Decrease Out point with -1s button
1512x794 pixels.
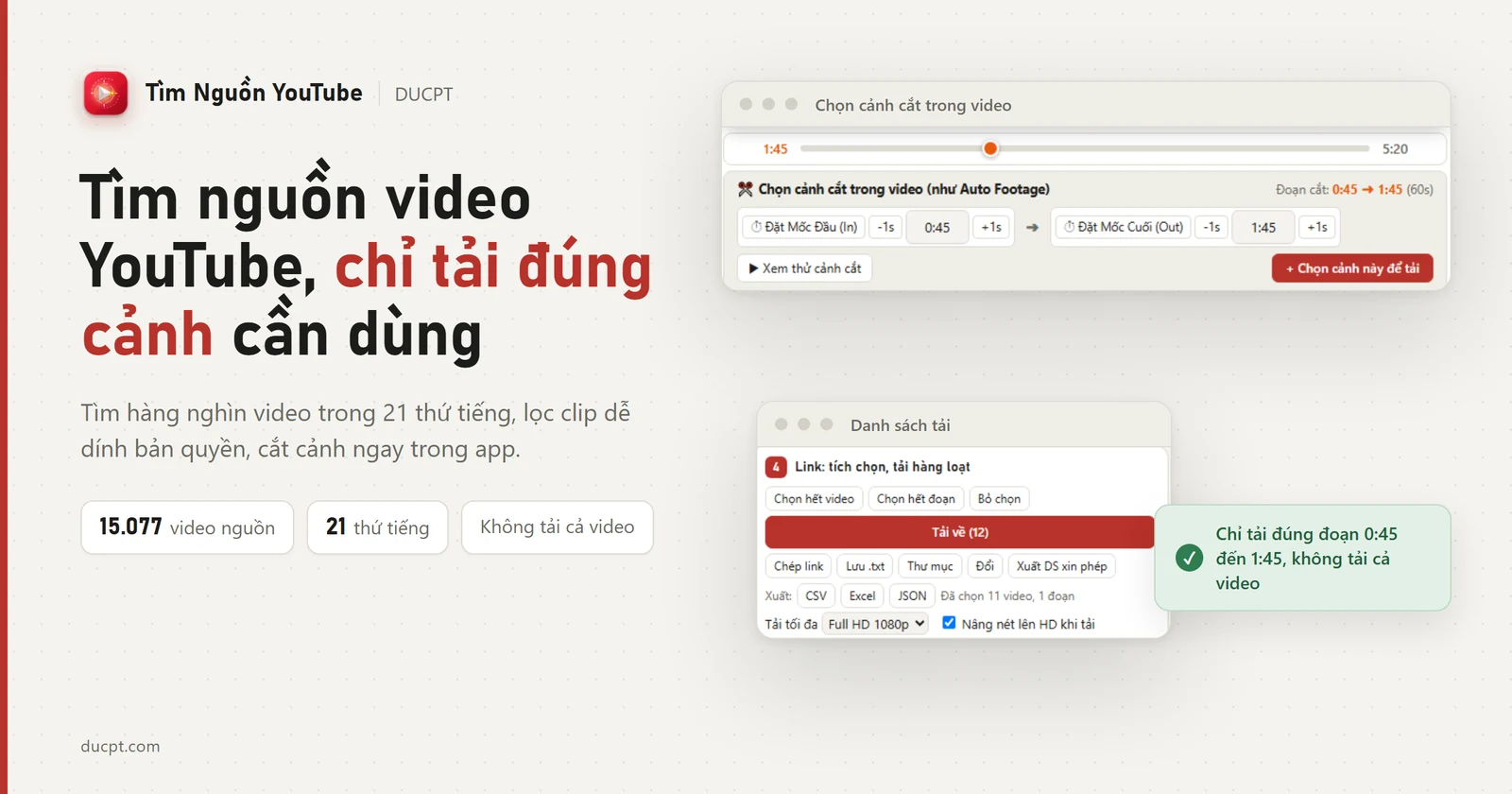pos(1211,227)
